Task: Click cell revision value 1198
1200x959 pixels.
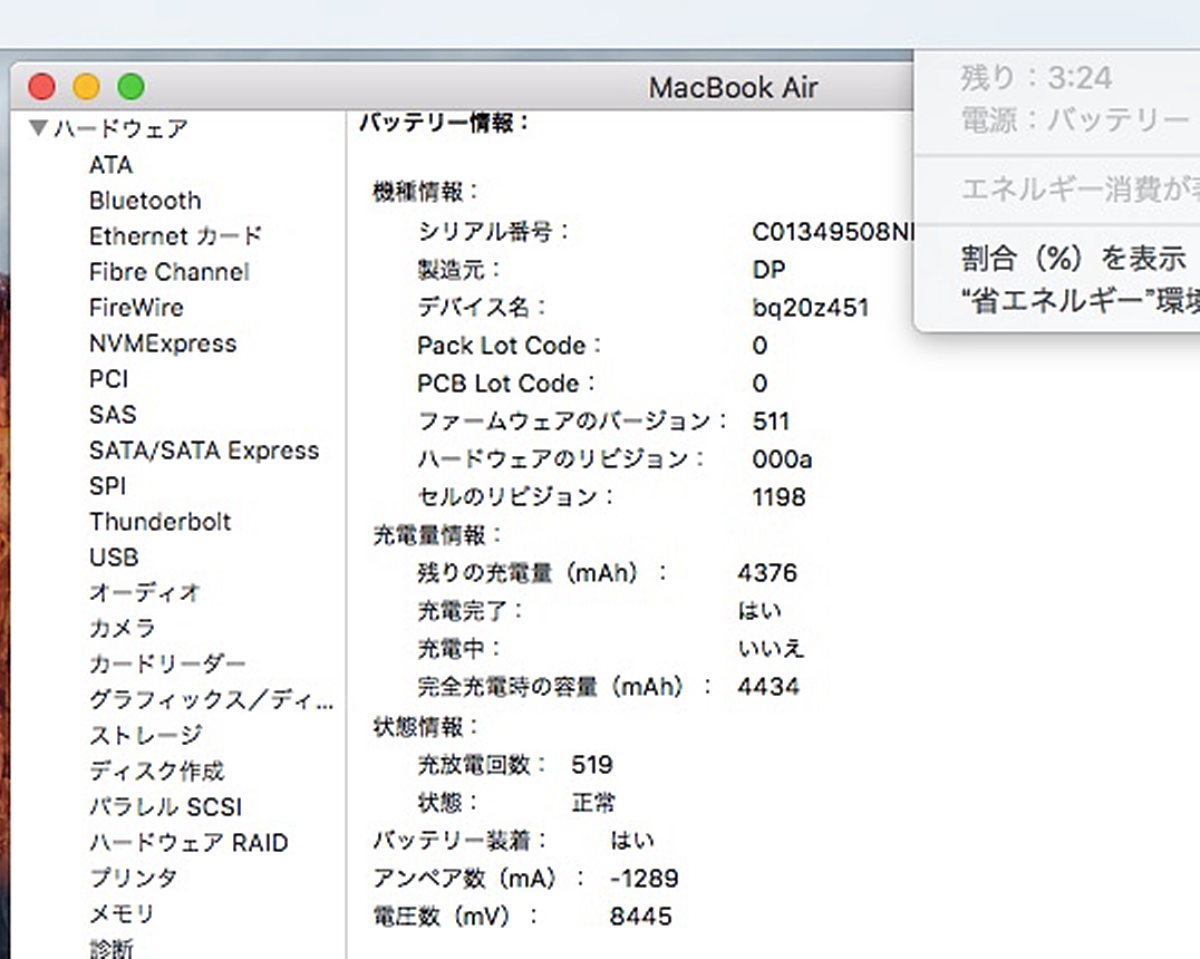Action: point(779,497)
